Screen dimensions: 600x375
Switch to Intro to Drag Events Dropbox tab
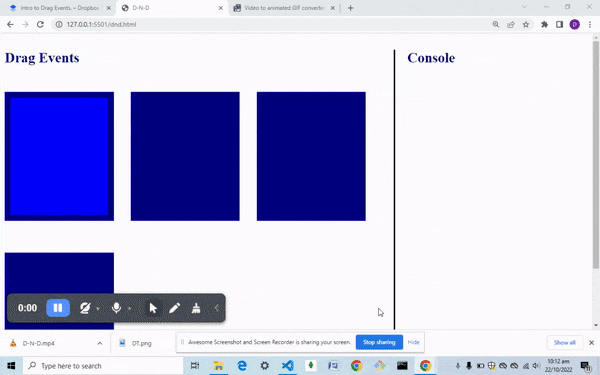58,8
